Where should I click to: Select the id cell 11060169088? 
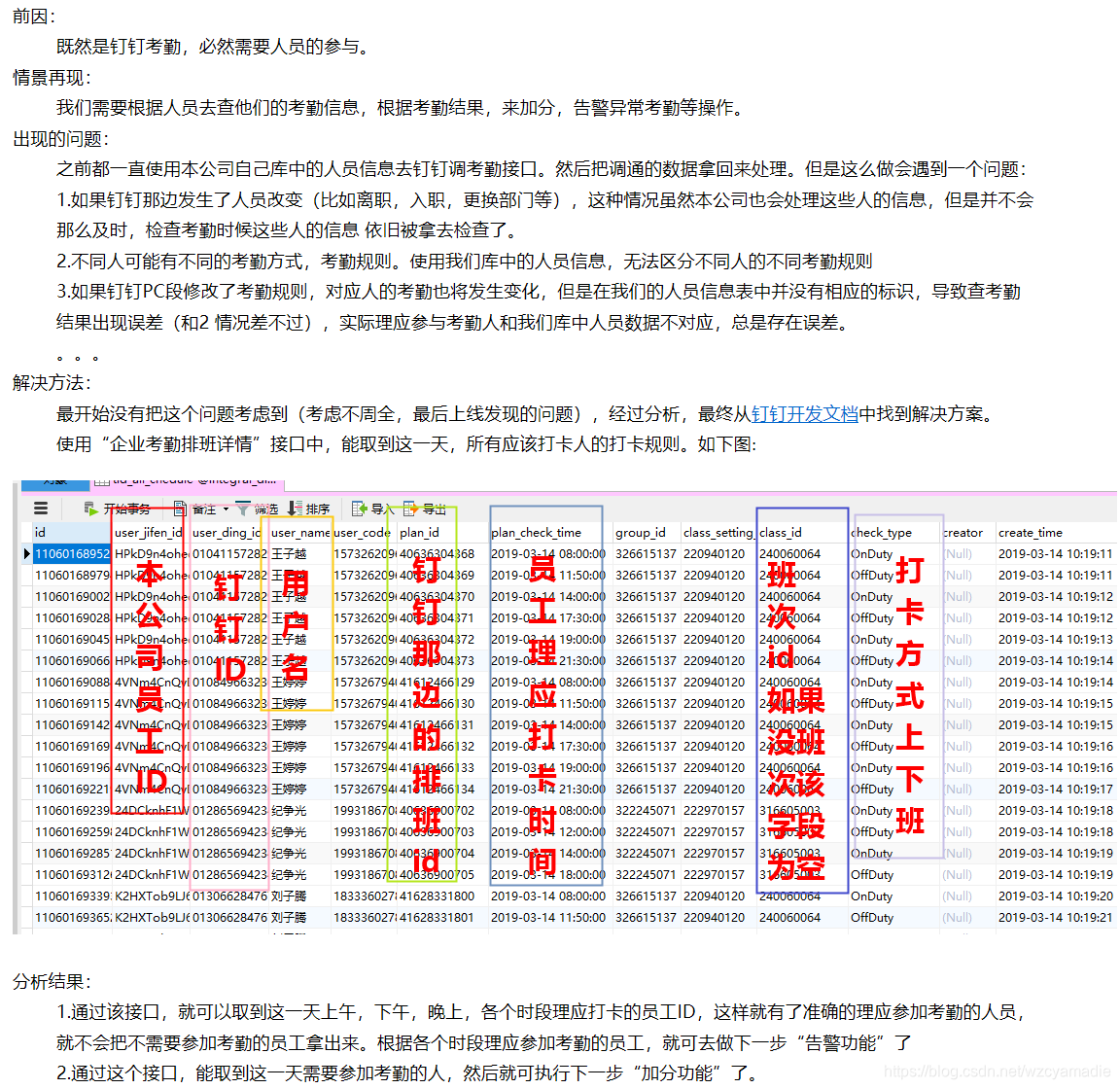coord(71,683)
